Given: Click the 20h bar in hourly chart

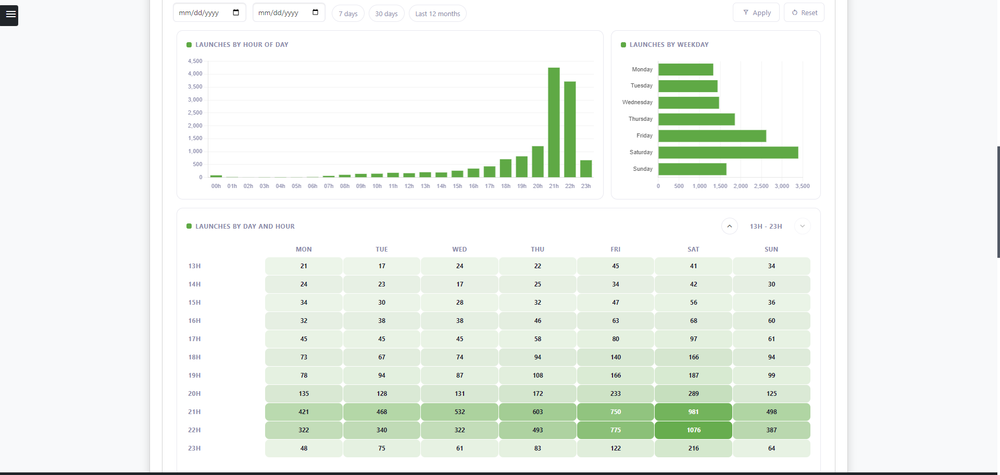Looking at the screenshot, I should point(538,162).
